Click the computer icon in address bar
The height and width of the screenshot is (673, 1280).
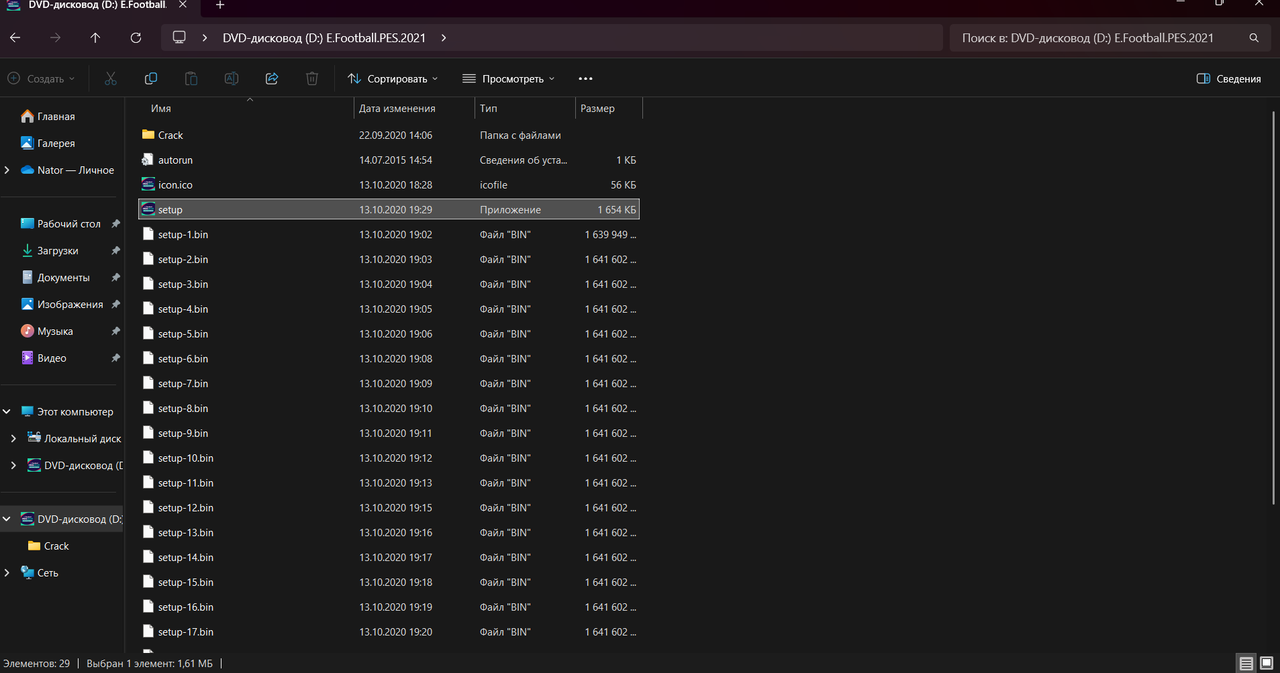[179, 38]
